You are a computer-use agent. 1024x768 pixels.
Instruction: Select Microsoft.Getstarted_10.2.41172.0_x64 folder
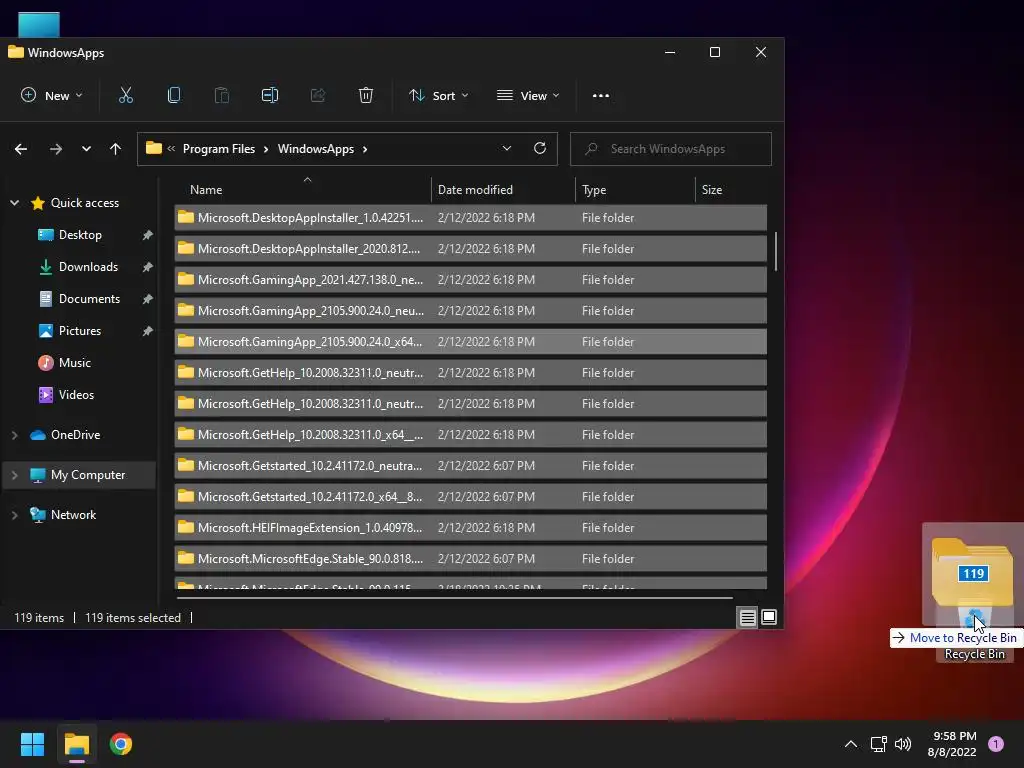(x=470, y=497)
